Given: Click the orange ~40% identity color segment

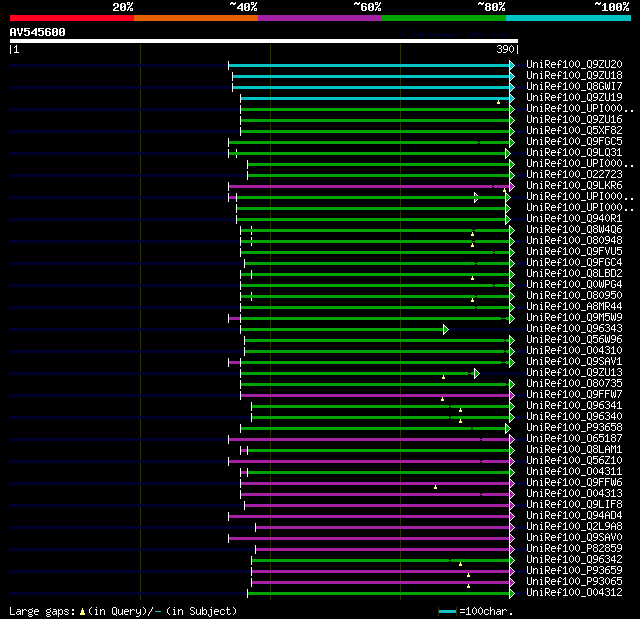Looking at the screenshot, I should [x=196, y=18].
